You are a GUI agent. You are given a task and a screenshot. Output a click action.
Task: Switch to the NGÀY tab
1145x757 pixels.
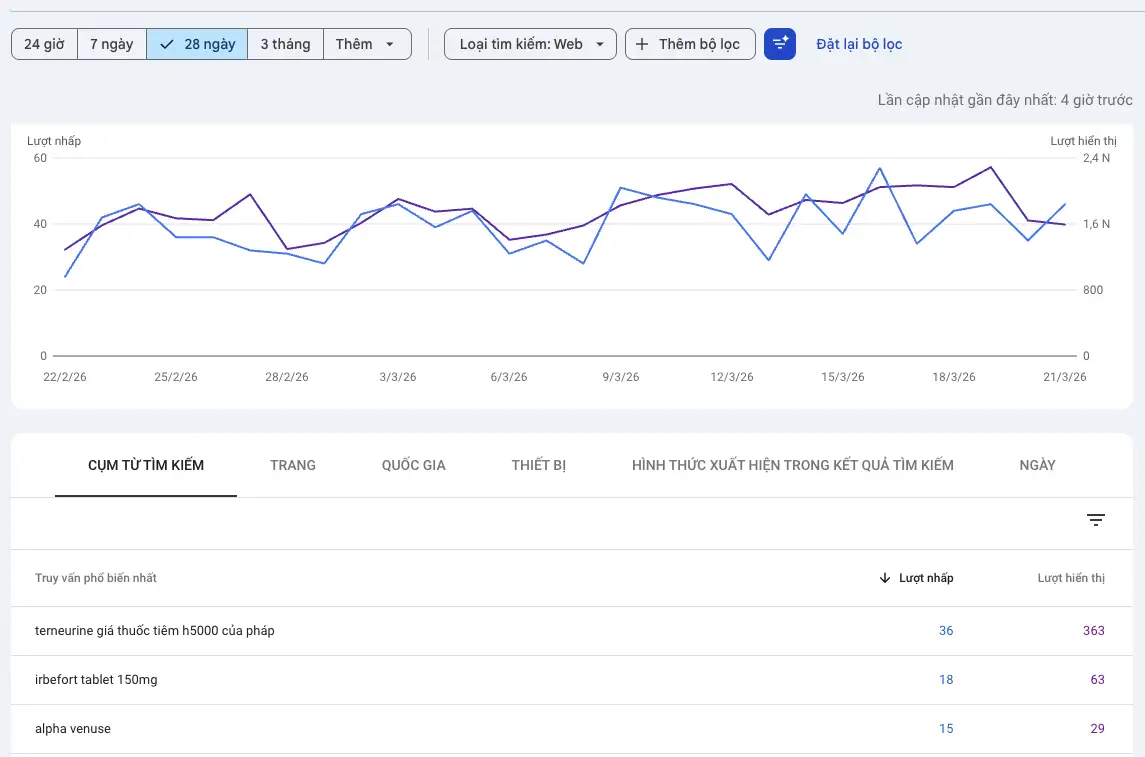point(1037,465)
